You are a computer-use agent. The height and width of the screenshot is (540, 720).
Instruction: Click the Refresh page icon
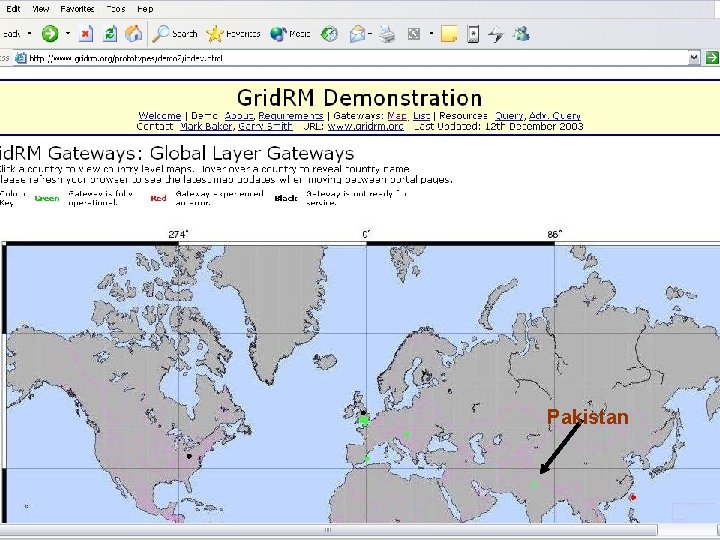[110, 34]
